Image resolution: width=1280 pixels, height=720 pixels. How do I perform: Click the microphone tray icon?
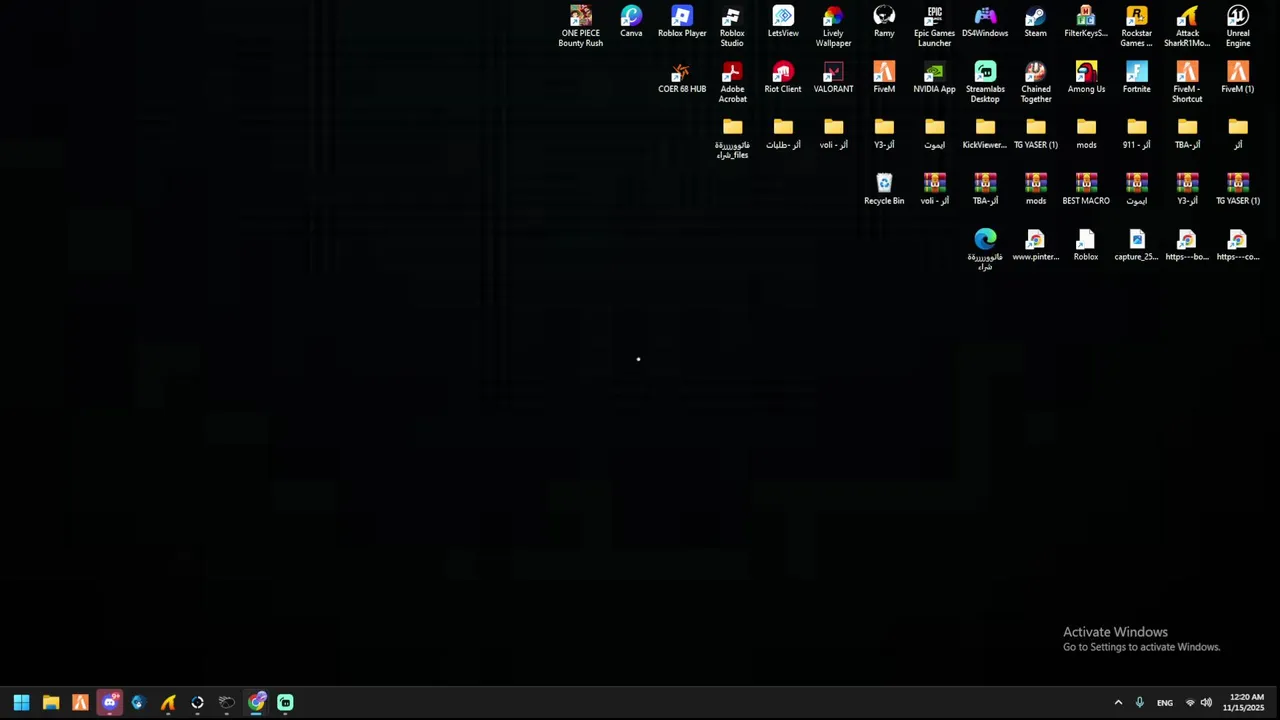[1139, 703]
